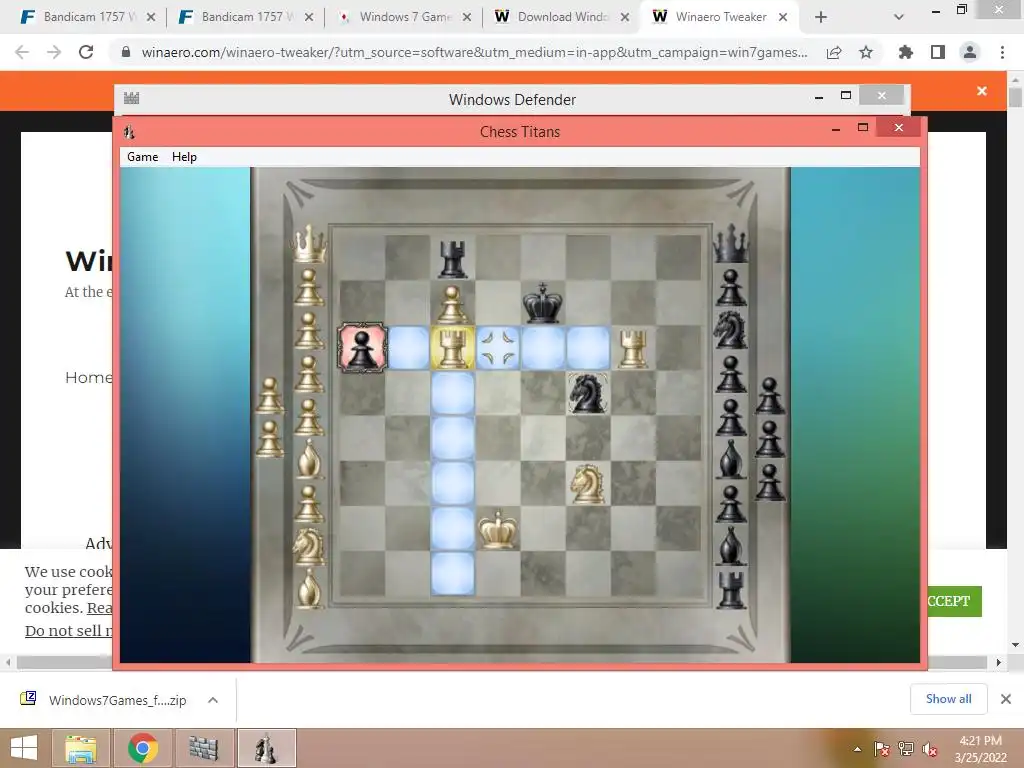Click the address bar URL
Screen dimensions: 1024x768
[x=474, y=52]
